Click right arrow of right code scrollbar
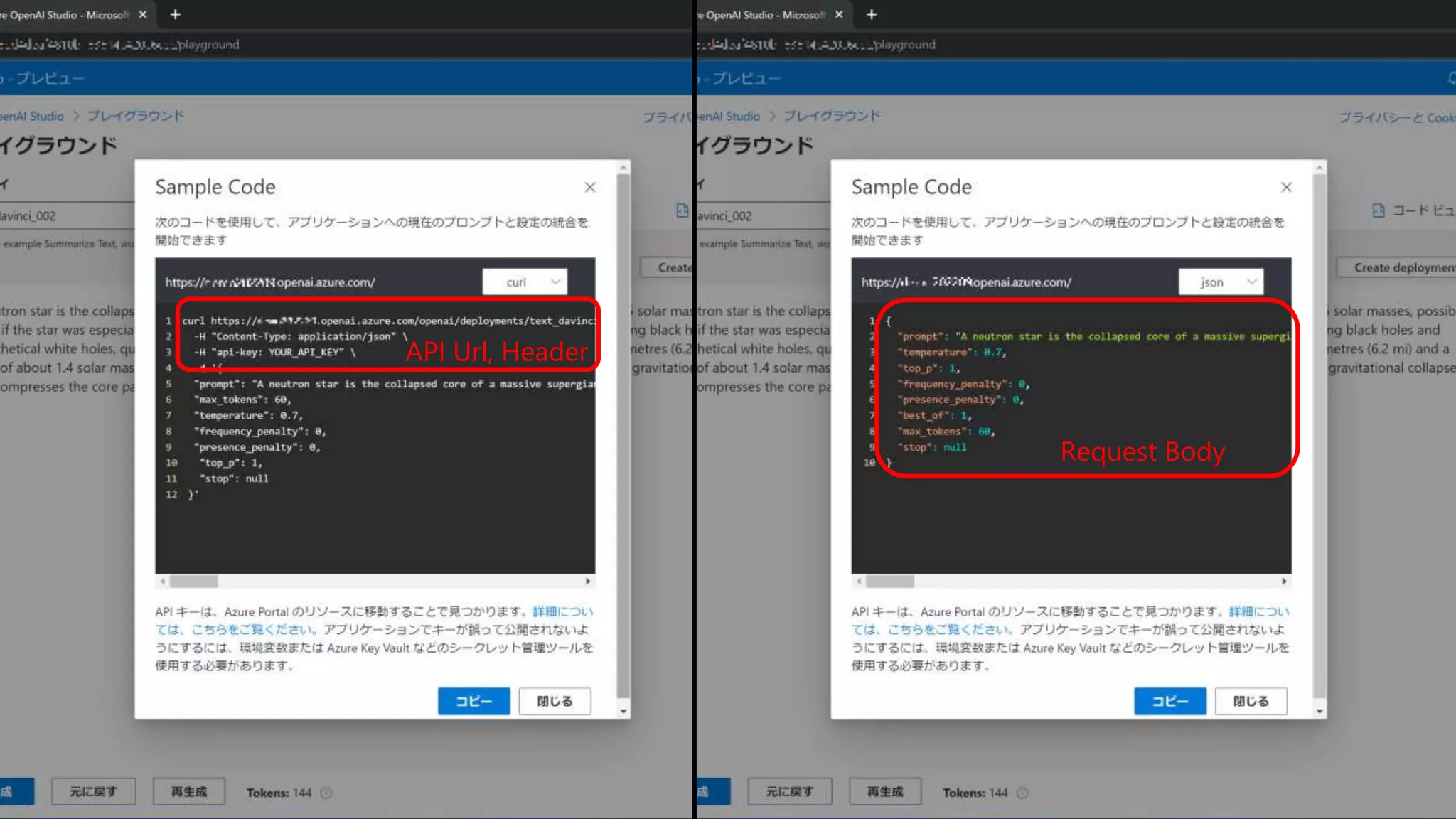This screenshot has height=819, width=1456. coord(1284,581)
